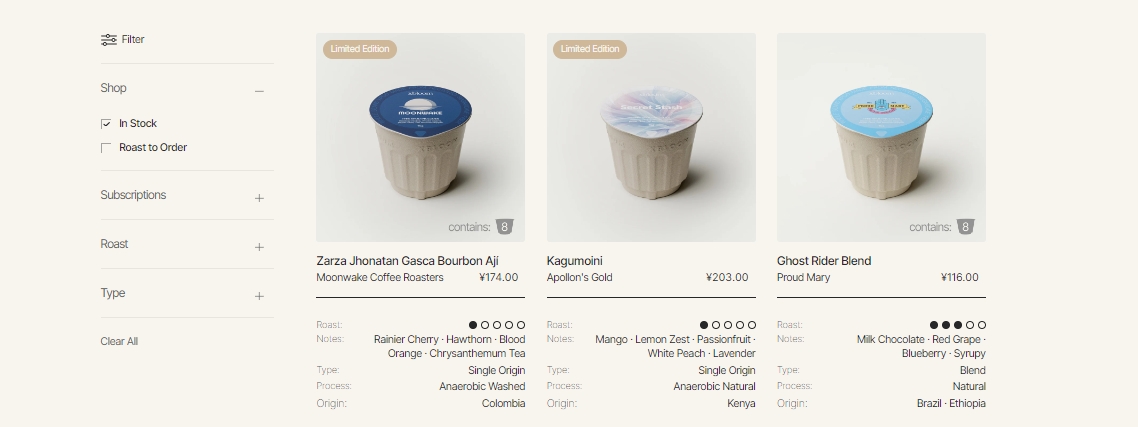Image resolution: width=1138 pixels, height=427 pixels.
Task: Enable the Roast to Order checkbox
Action: pyautogui.click(x=106, y=148)
